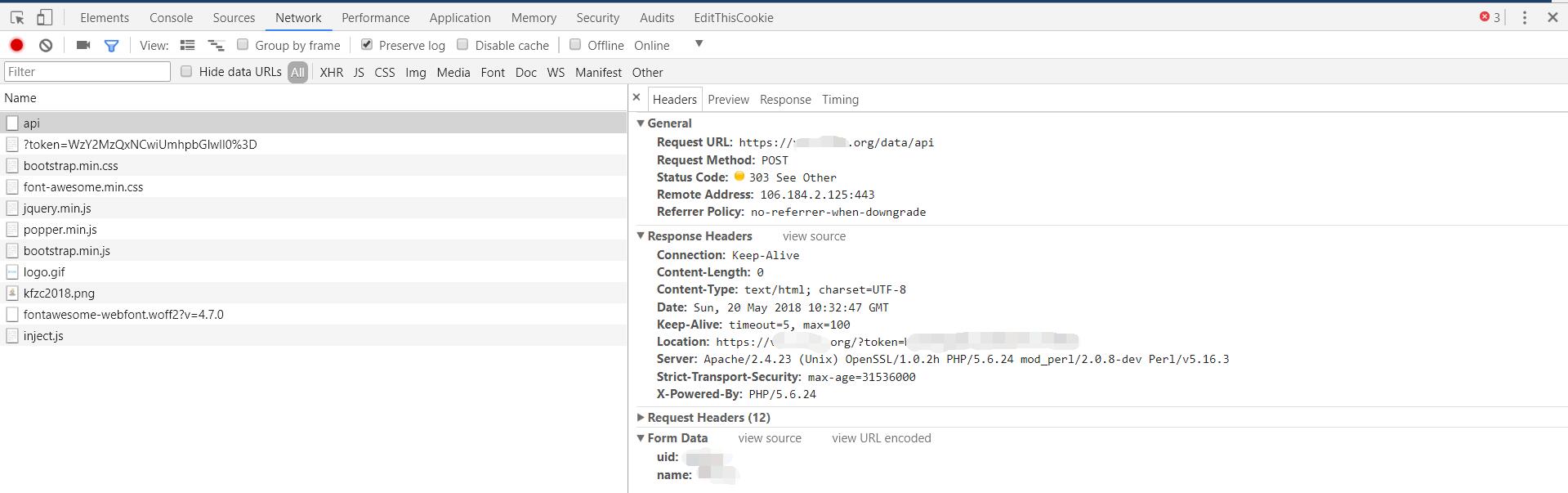Select the inject.js request
The width and height of the screenshot is (1568, 493).
tap(314, 335)
